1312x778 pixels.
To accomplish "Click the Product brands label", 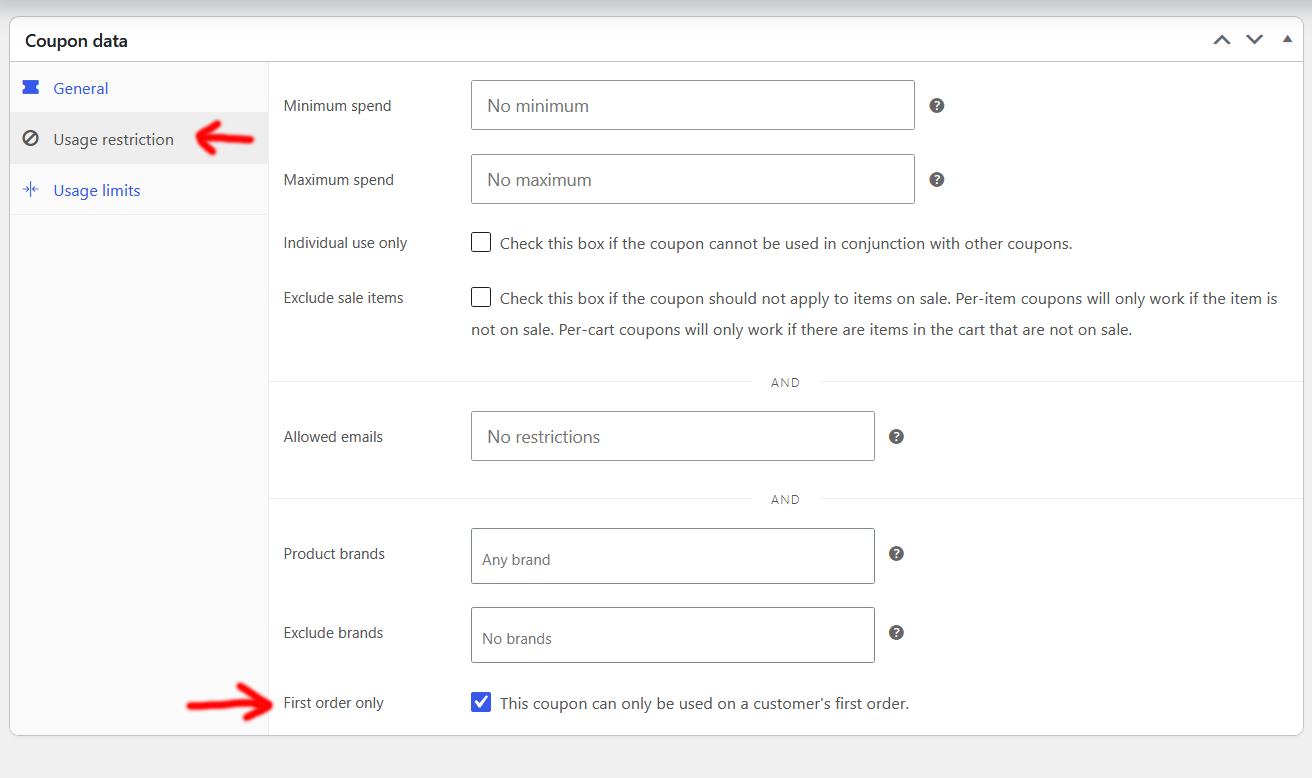I will (334, 554).
